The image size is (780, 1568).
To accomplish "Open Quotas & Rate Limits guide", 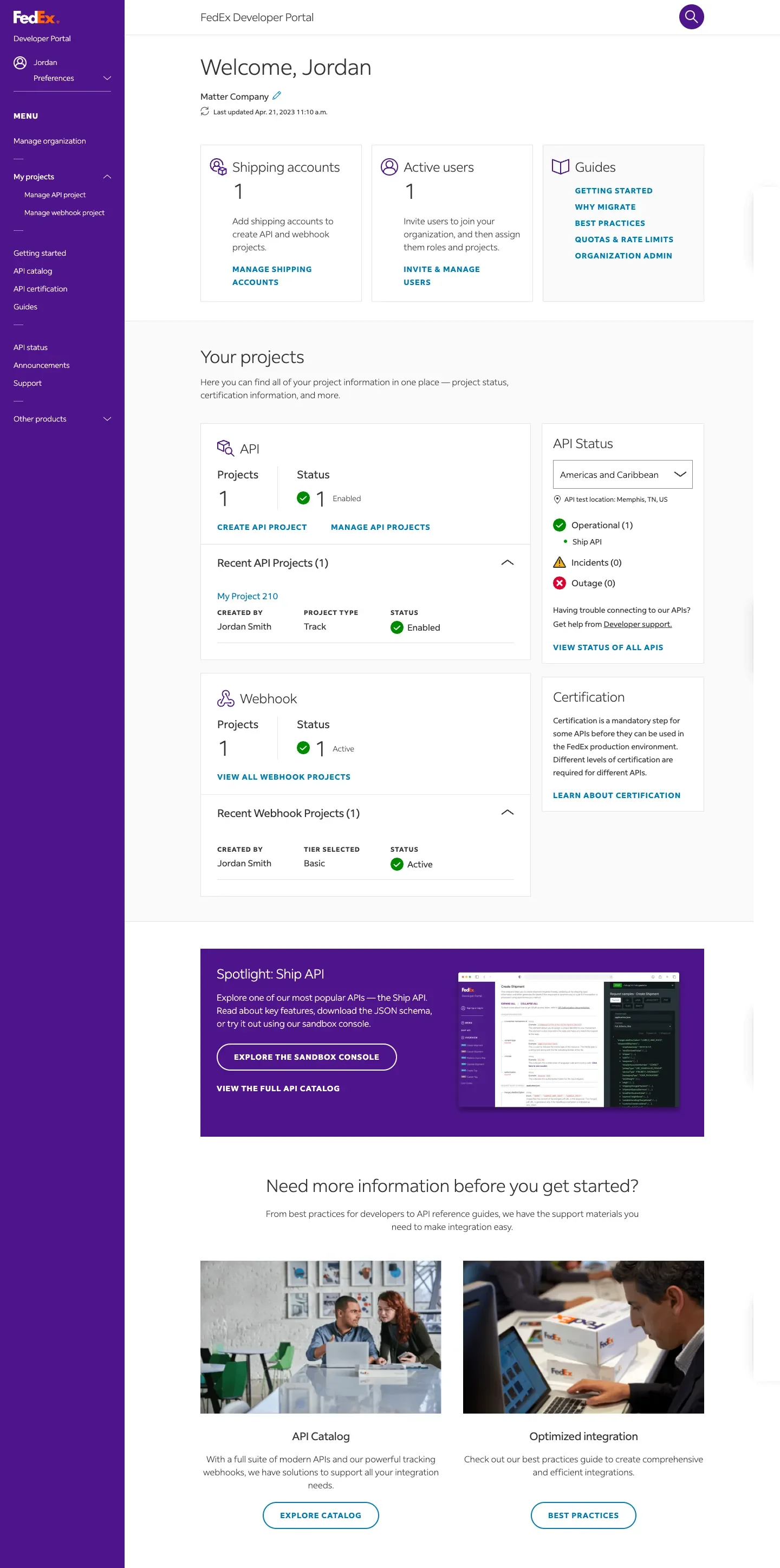I will pos(623,239).
